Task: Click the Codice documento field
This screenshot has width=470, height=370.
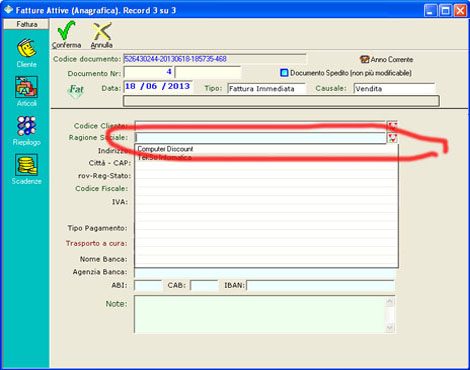Action: (215, 59)
